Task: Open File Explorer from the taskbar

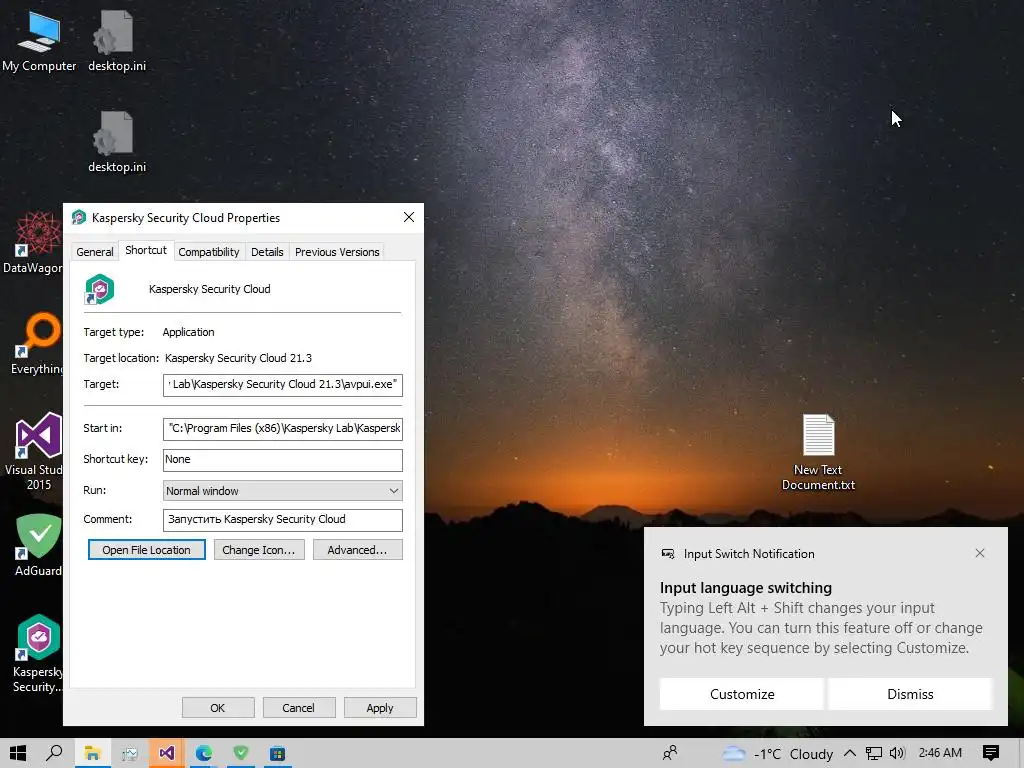Action: 92,753
